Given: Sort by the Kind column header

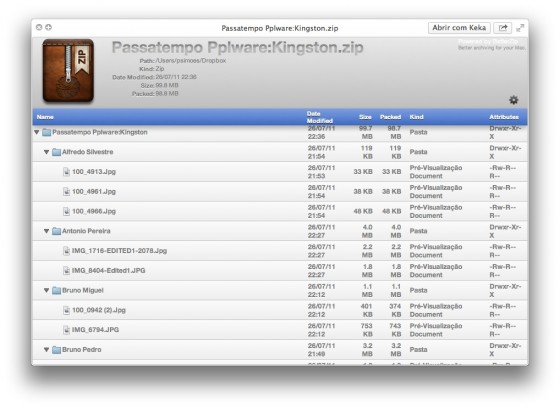Looking at the screenshot, I should click(x=416, y=117).
